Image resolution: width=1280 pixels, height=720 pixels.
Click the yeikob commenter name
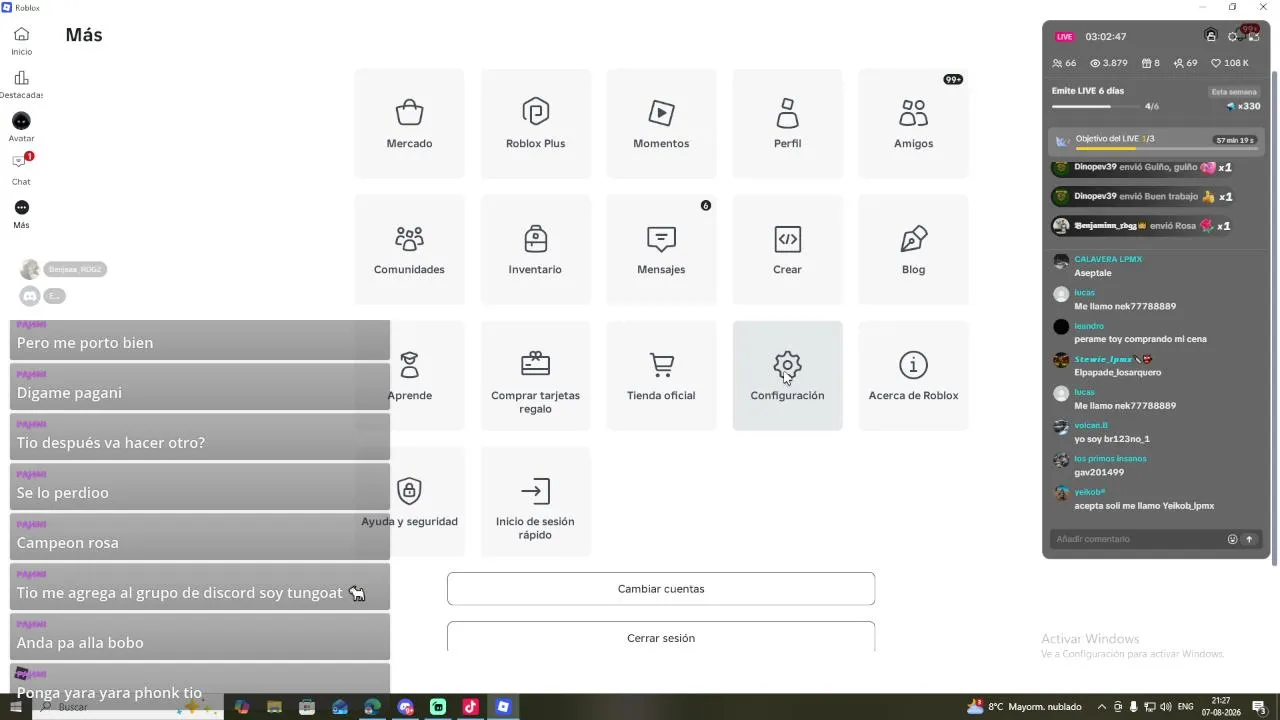[x=1089, y=492]
